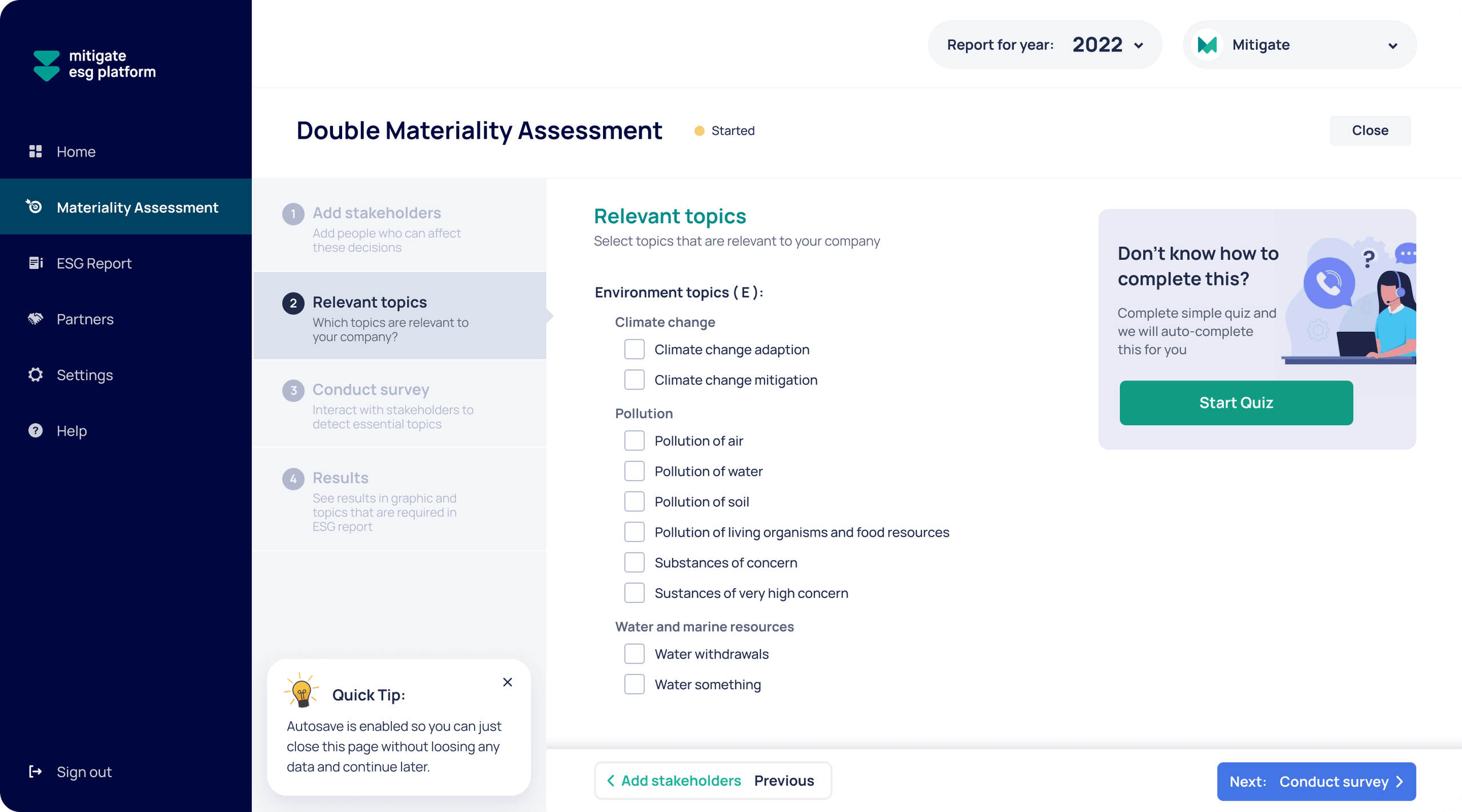Open the Results step four
The image size is (1462, 812).
pos(340,478)
